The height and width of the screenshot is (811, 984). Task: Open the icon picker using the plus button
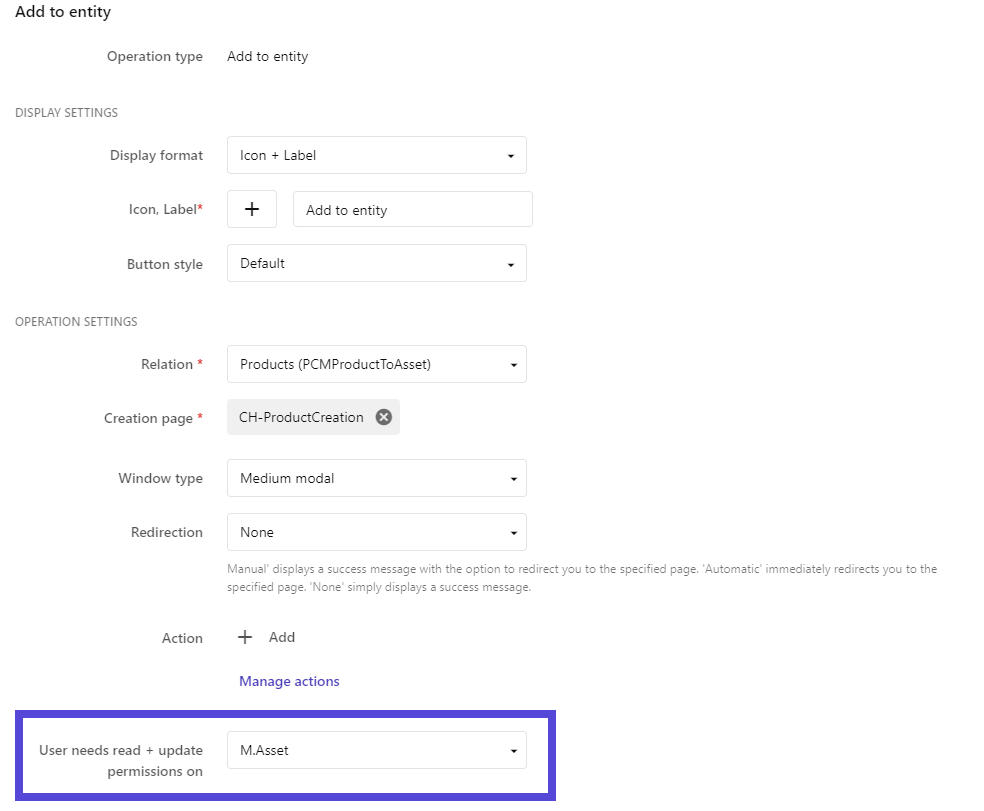[251, 209]
